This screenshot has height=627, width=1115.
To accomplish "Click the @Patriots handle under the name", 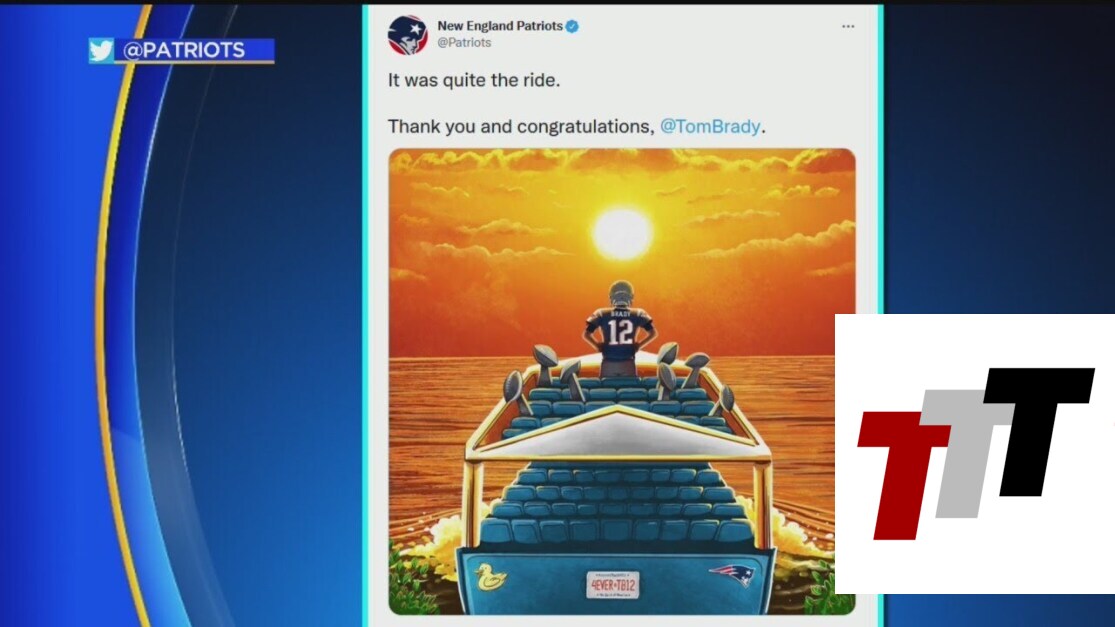I will coord(464,43).
